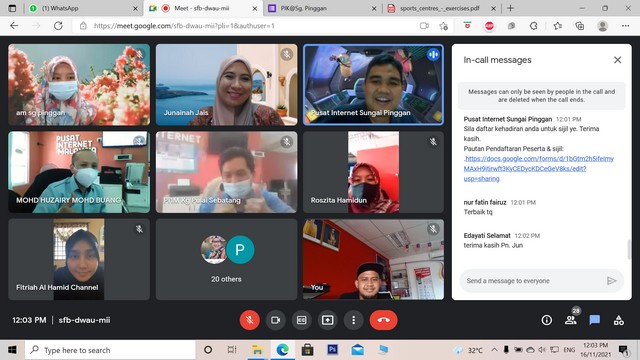
Task: Expand the 20 others participant tile
Action: point(227,259)
